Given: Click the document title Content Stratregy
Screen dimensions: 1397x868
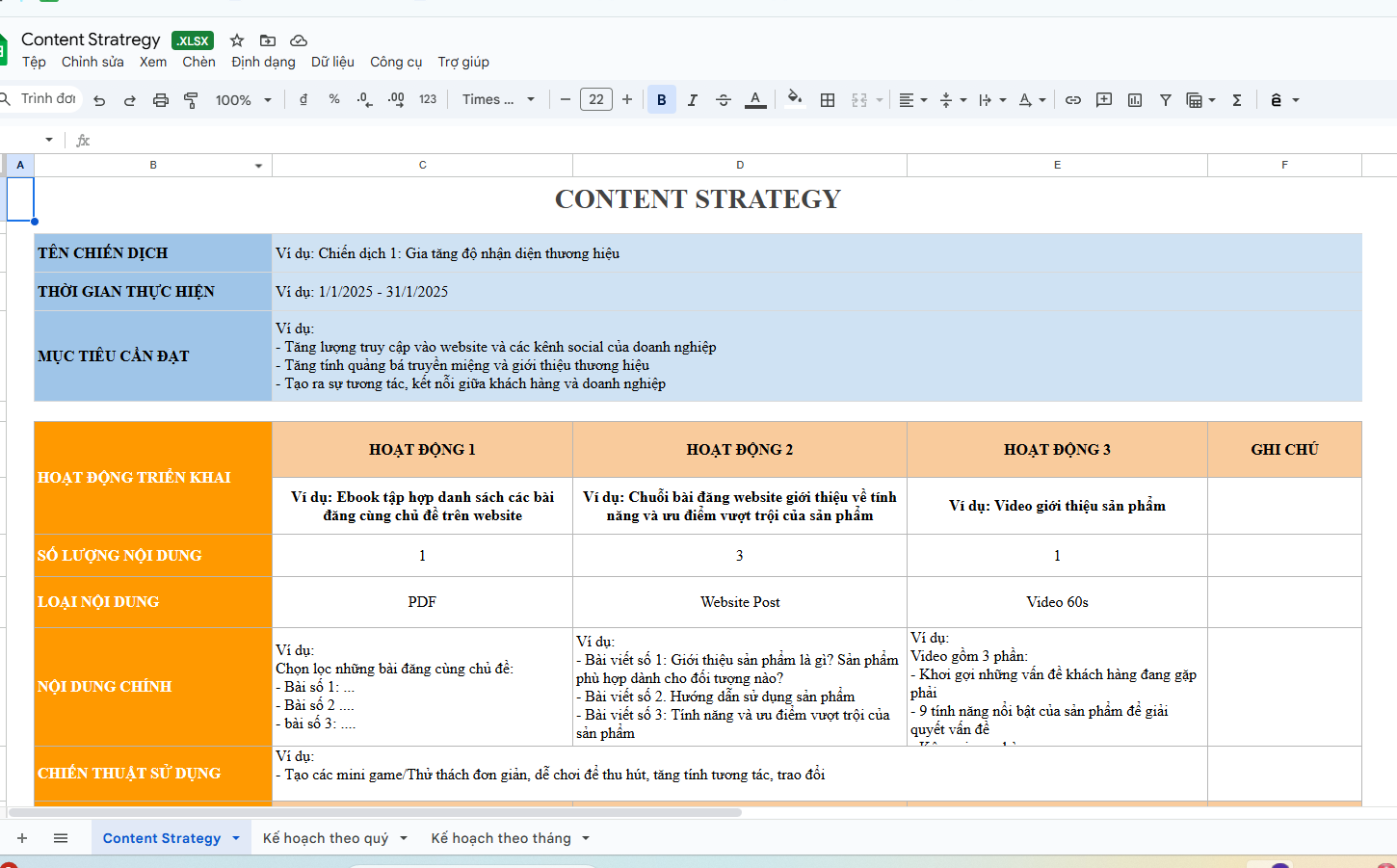Looking at the screenshot, I should click(x=91, y=39).
